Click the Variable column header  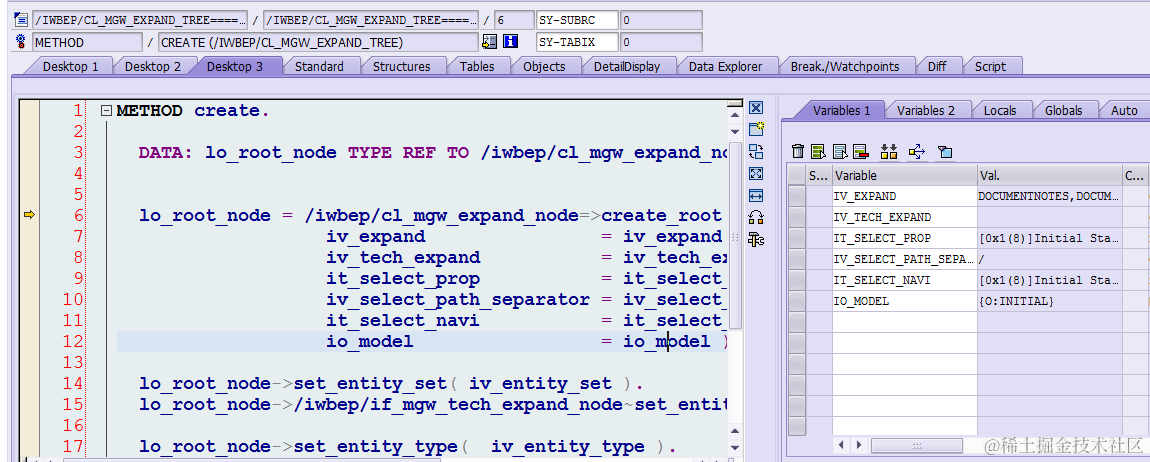click(904, 175)
